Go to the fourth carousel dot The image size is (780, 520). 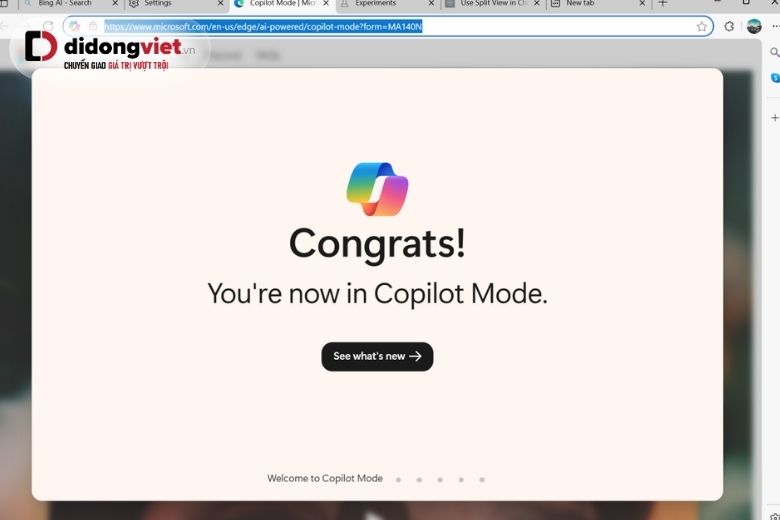[461, 480]
